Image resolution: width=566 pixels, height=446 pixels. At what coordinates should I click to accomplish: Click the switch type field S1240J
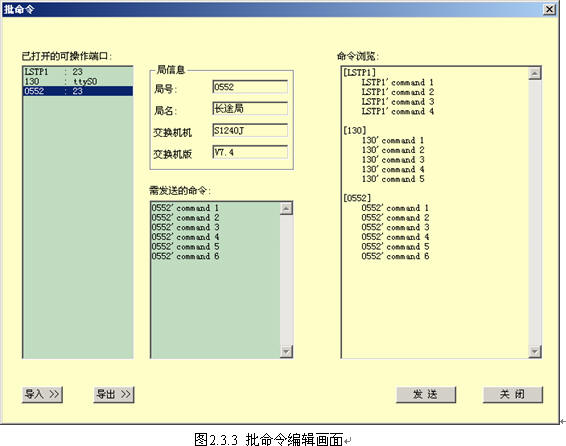(x=250, y=130)
